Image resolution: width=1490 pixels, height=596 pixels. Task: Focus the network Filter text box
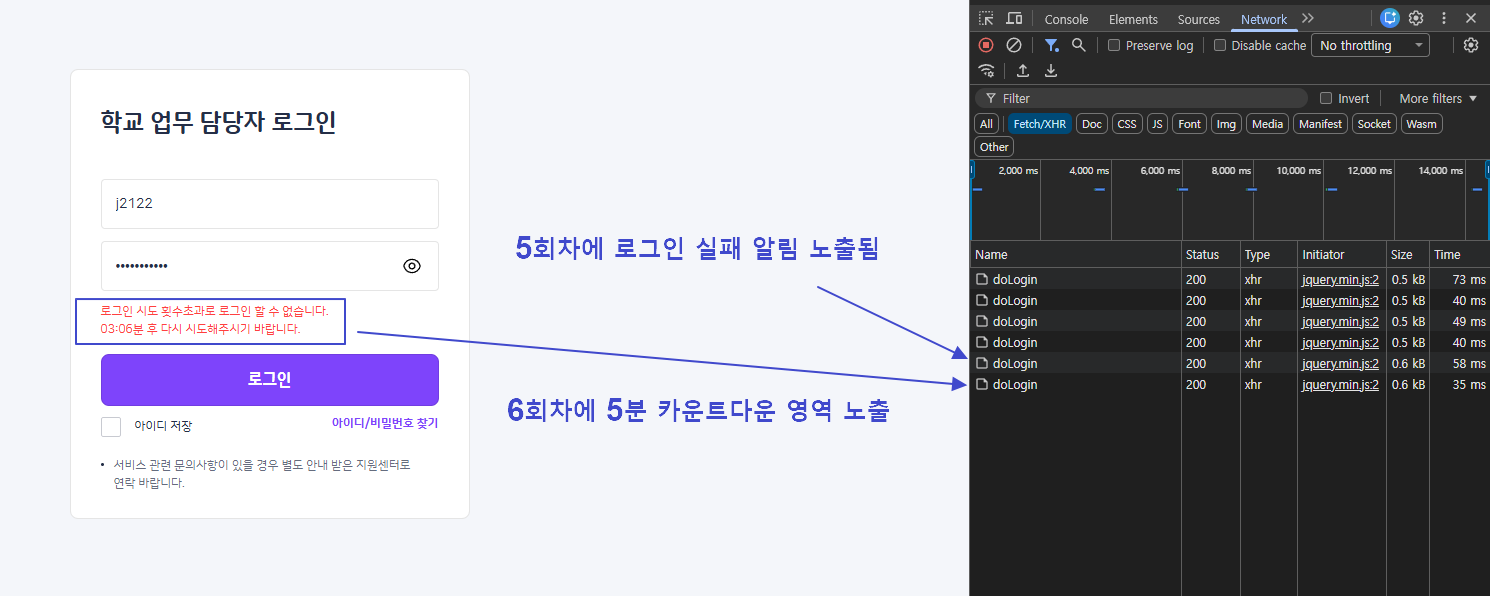[1141, 98]
